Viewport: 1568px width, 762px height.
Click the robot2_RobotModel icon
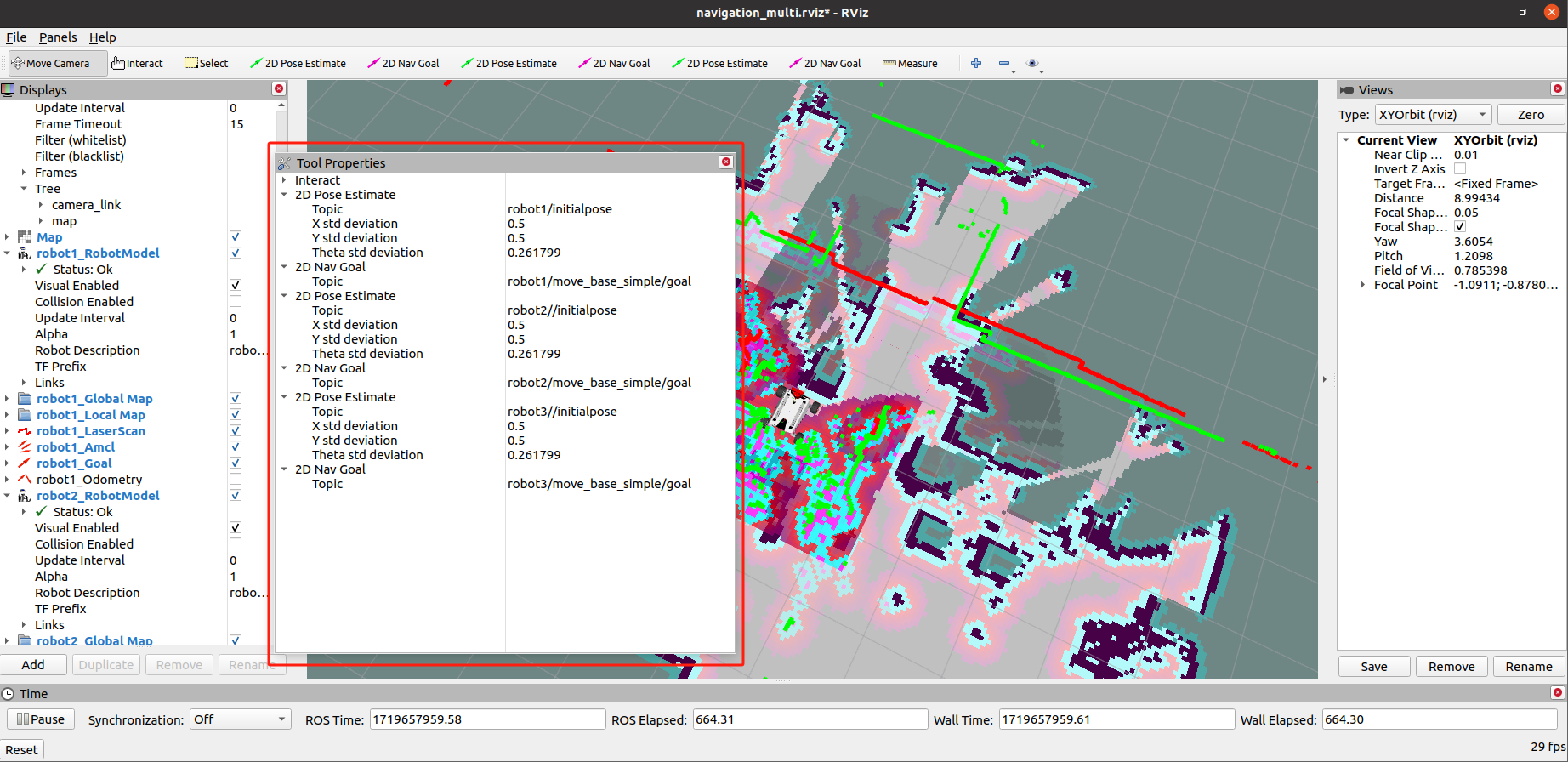[x=25, y=495]
